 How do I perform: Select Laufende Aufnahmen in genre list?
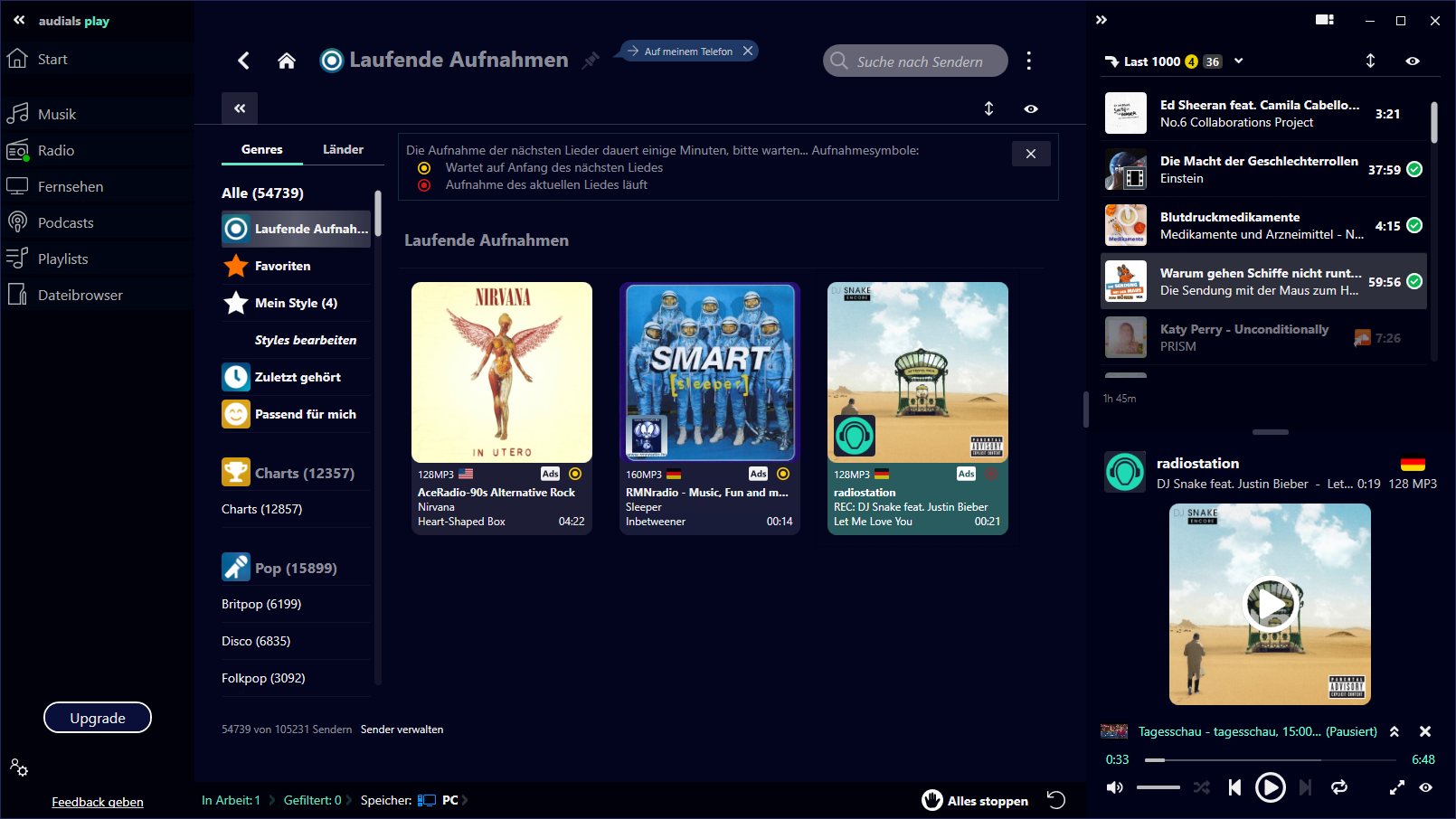coord(296,229)
